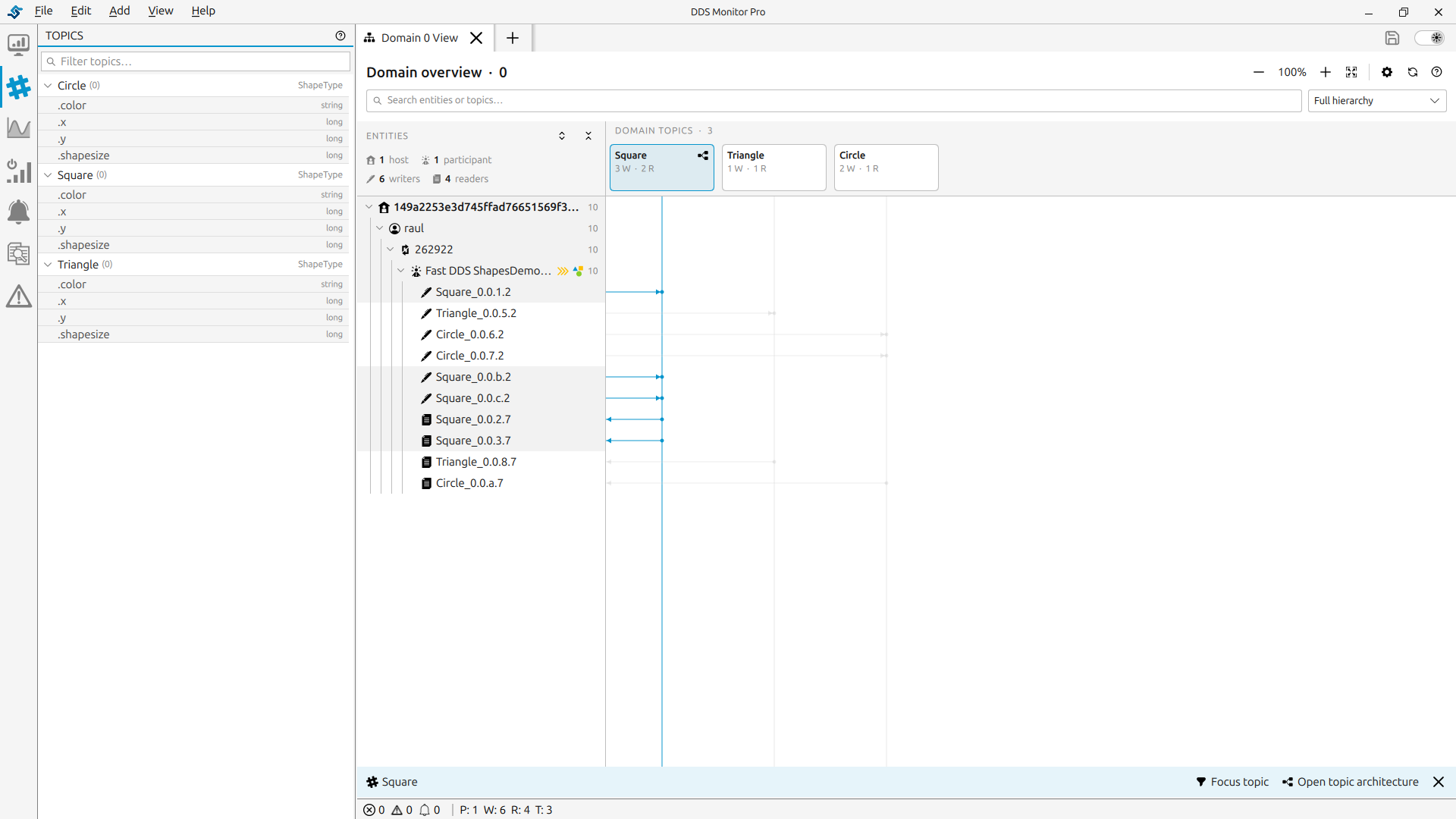The width and height of the screenshot is (1456, 819).
Task: Click the Topics panel help icon
Action: [340, 36]
